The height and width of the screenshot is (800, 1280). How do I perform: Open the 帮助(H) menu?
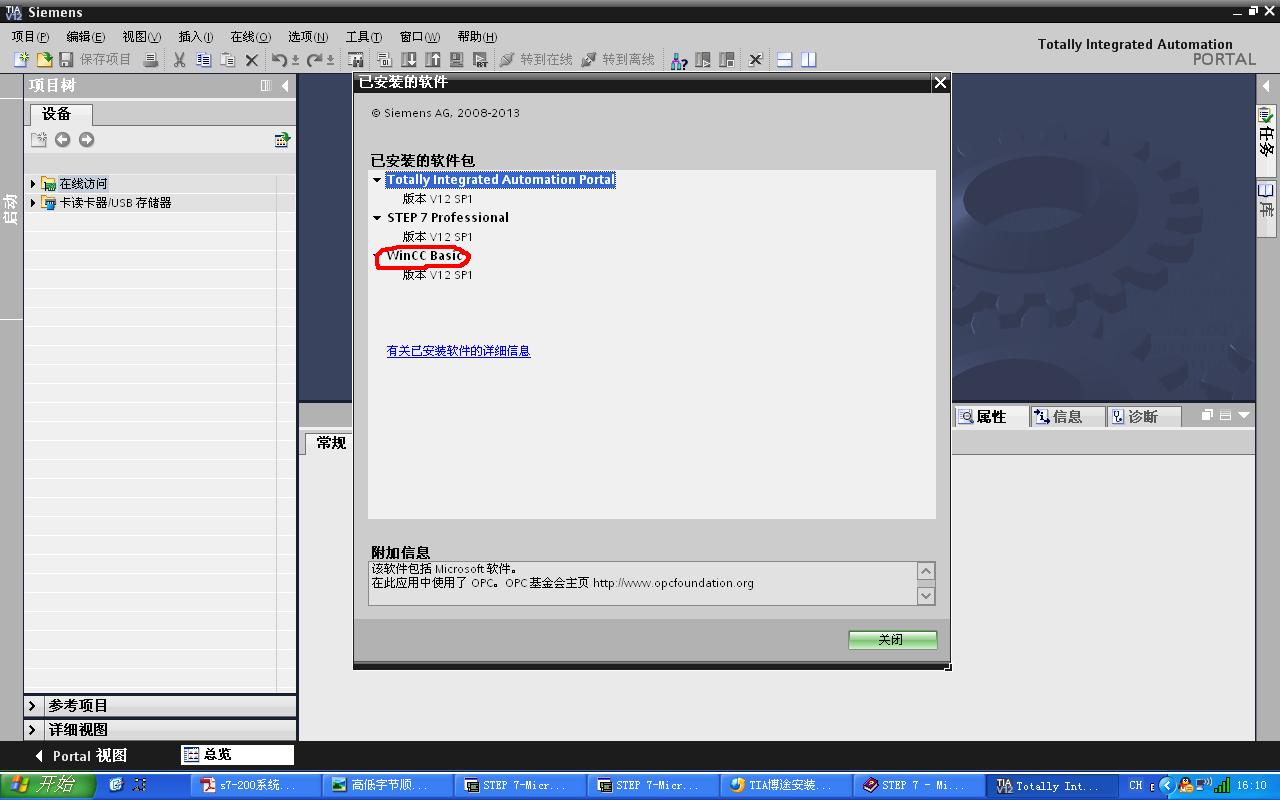tap(477, 37)
